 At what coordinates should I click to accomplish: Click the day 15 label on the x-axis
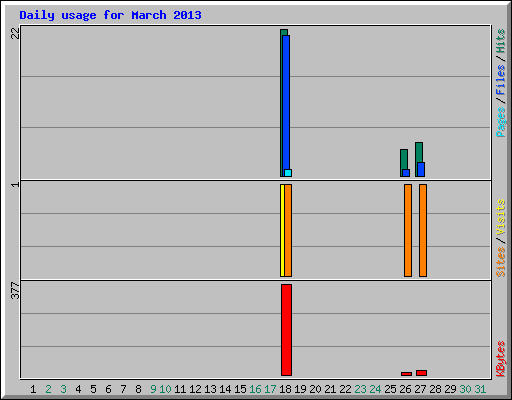[240, 389]
